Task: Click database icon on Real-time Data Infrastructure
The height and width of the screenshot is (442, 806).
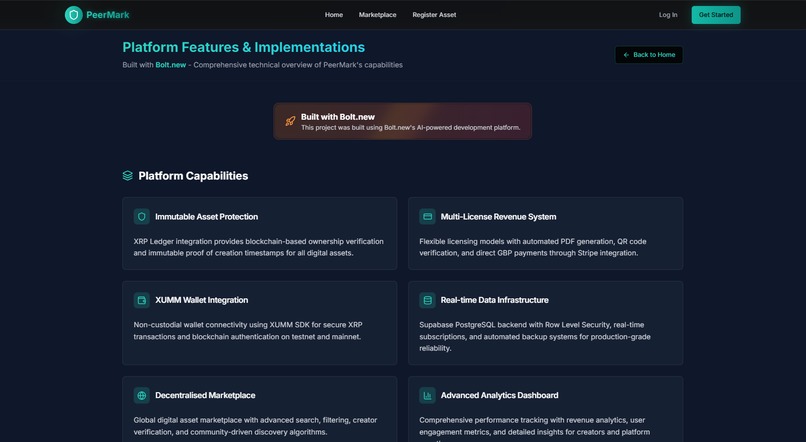Action: click(x=427, y=300)
